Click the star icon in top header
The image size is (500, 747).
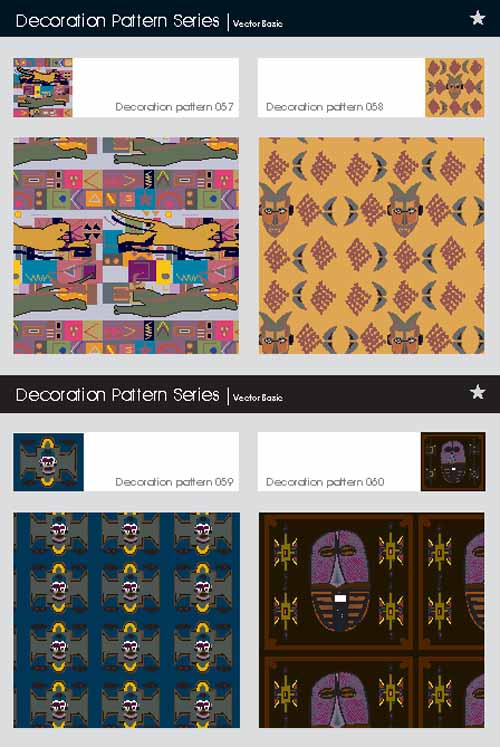pyautogui.click(x=478, y=18)
